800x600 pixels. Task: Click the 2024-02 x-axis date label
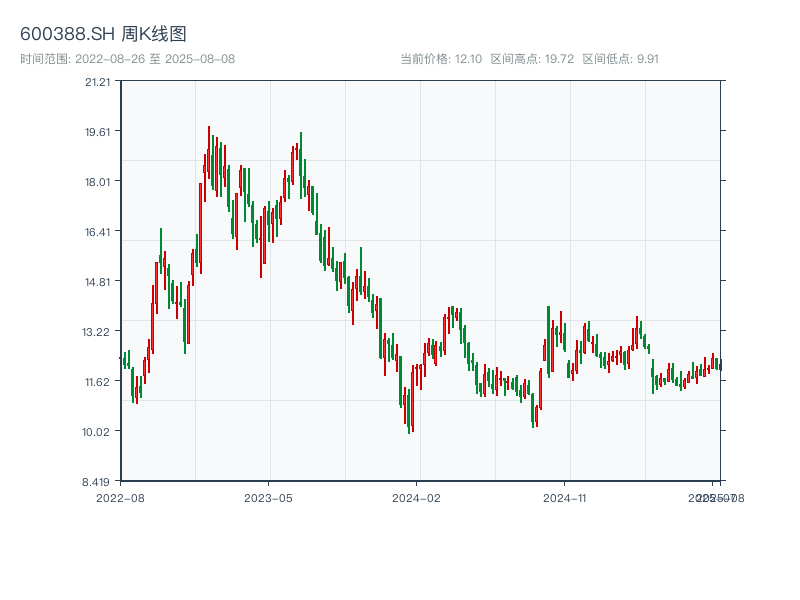click(417, 497)
